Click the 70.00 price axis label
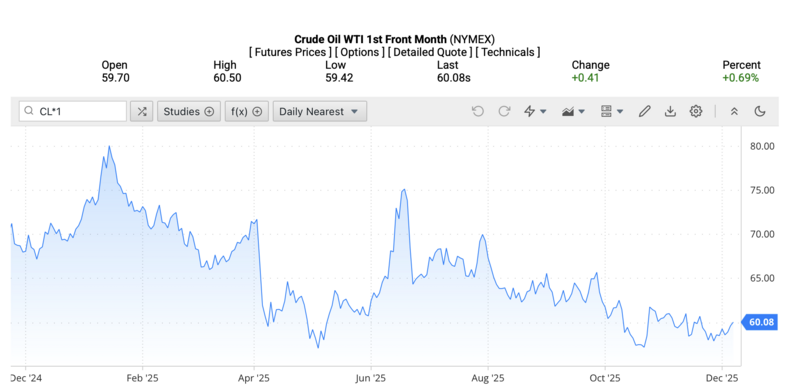This screenshot has width=800, height=387. 762,235
